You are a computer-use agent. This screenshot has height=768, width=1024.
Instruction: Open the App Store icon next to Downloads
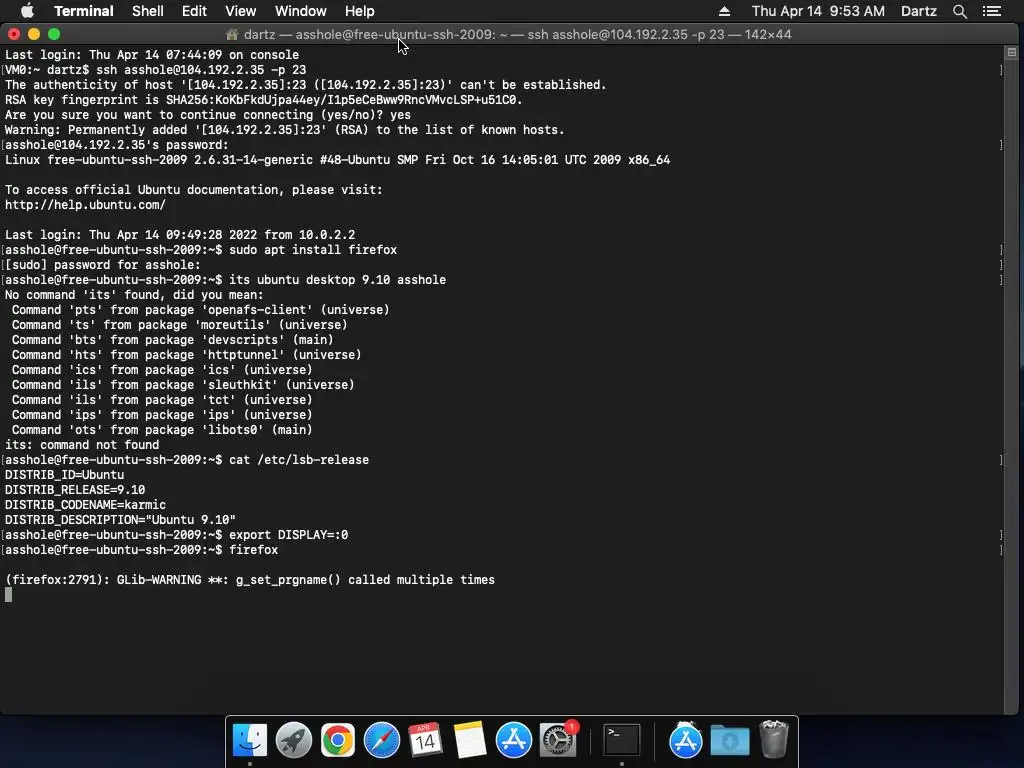[685, 741]
